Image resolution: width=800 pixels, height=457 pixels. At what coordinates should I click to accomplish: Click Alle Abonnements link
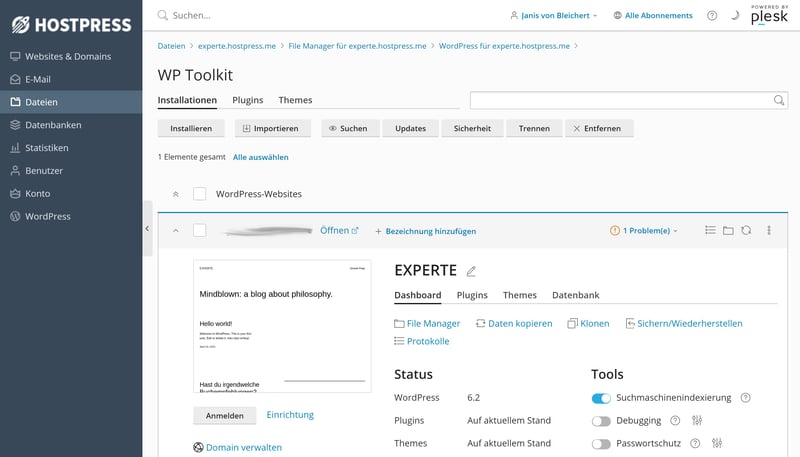pyautogui.click(x=653, y=15)
